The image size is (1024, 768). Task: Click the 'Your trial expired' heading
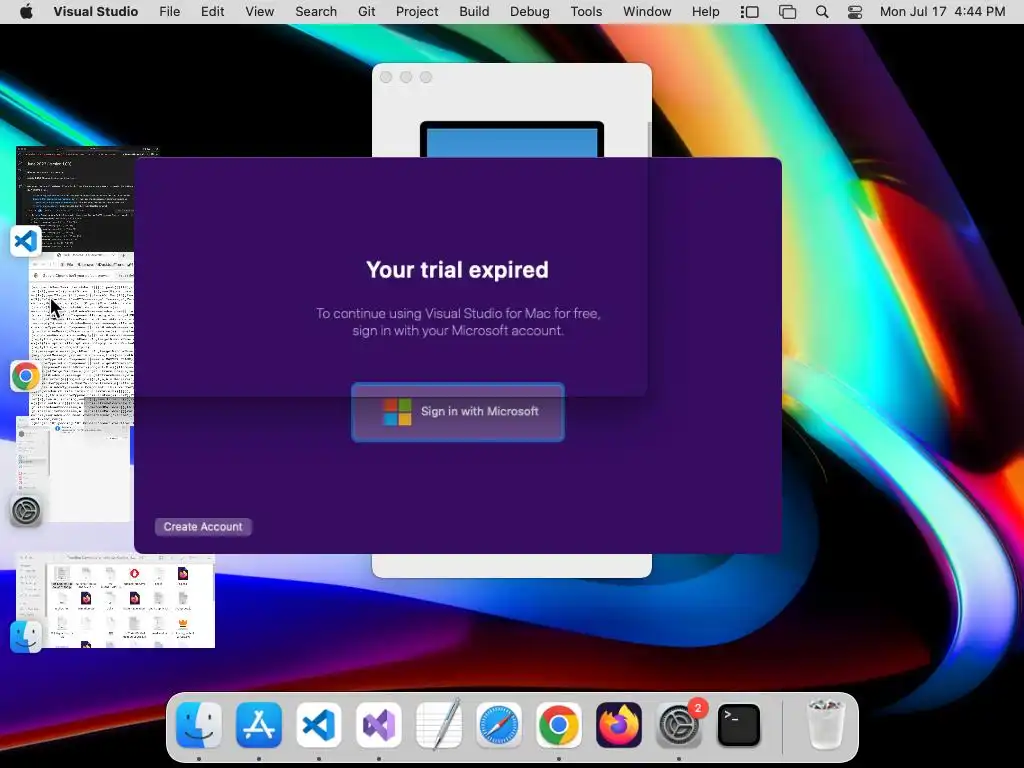[457, 270]
